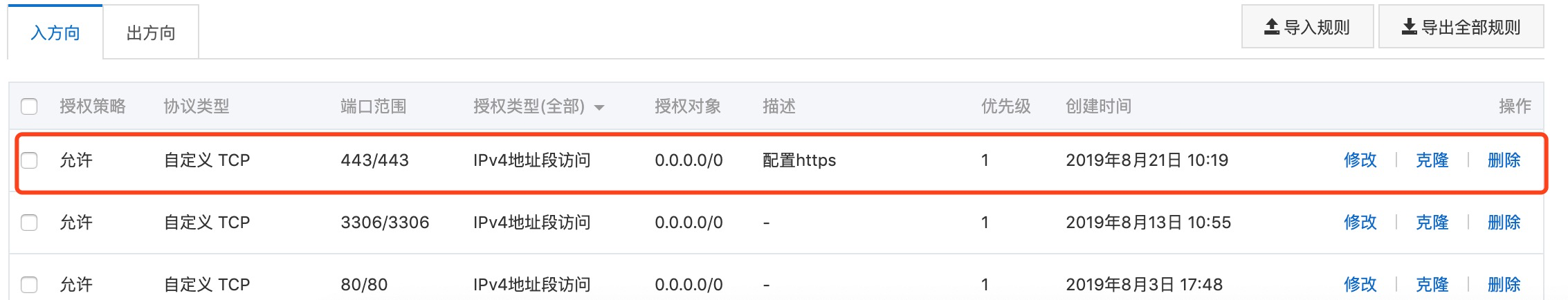Image resolution: width=1568 pixels, height=300 pixels.
Task: Click the upload icon in 导入规则
Action: click(x=1272, y=27)
